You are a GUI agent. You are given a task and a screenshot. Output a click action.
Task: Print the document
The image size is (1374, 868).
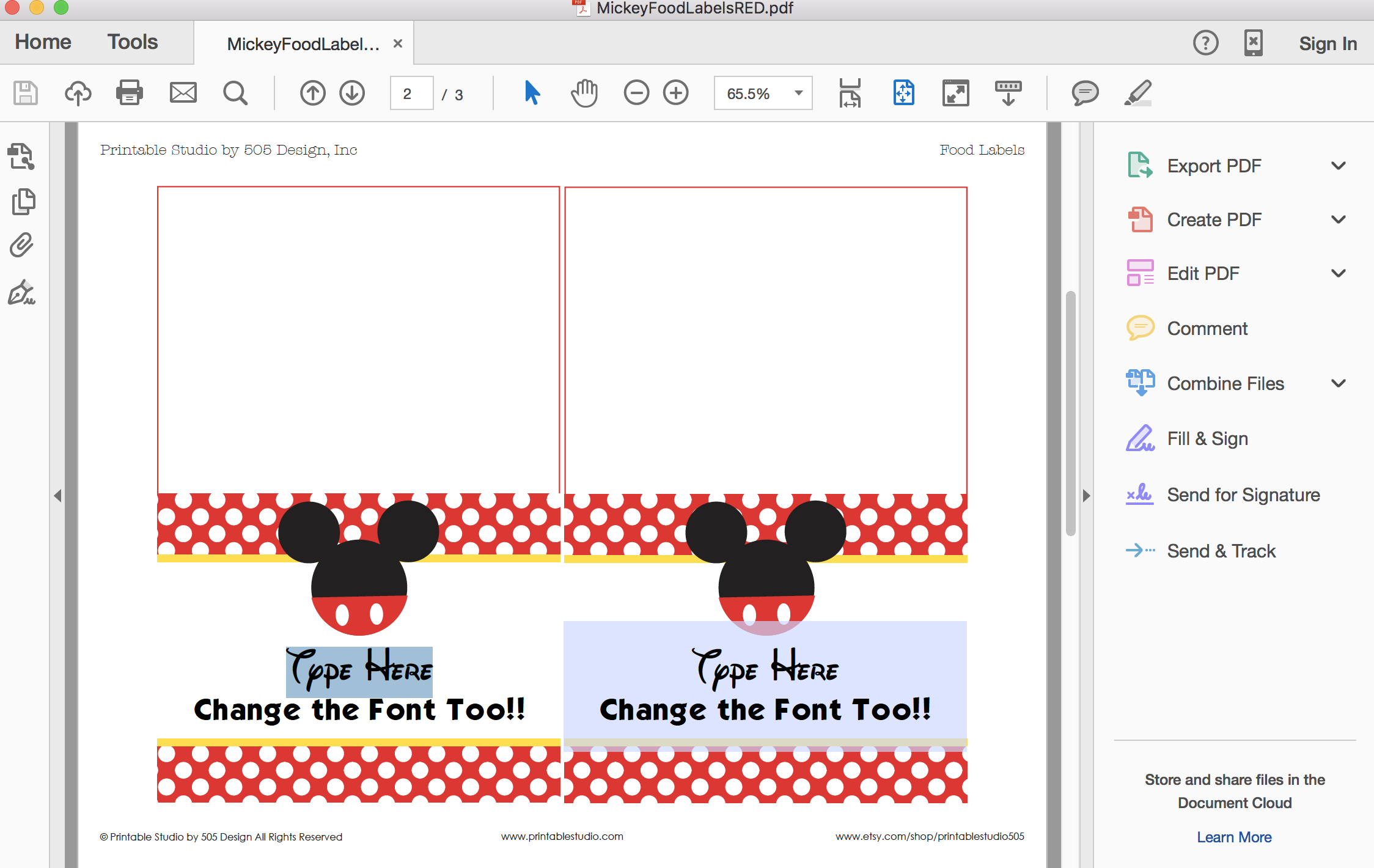tap(129, 93)
